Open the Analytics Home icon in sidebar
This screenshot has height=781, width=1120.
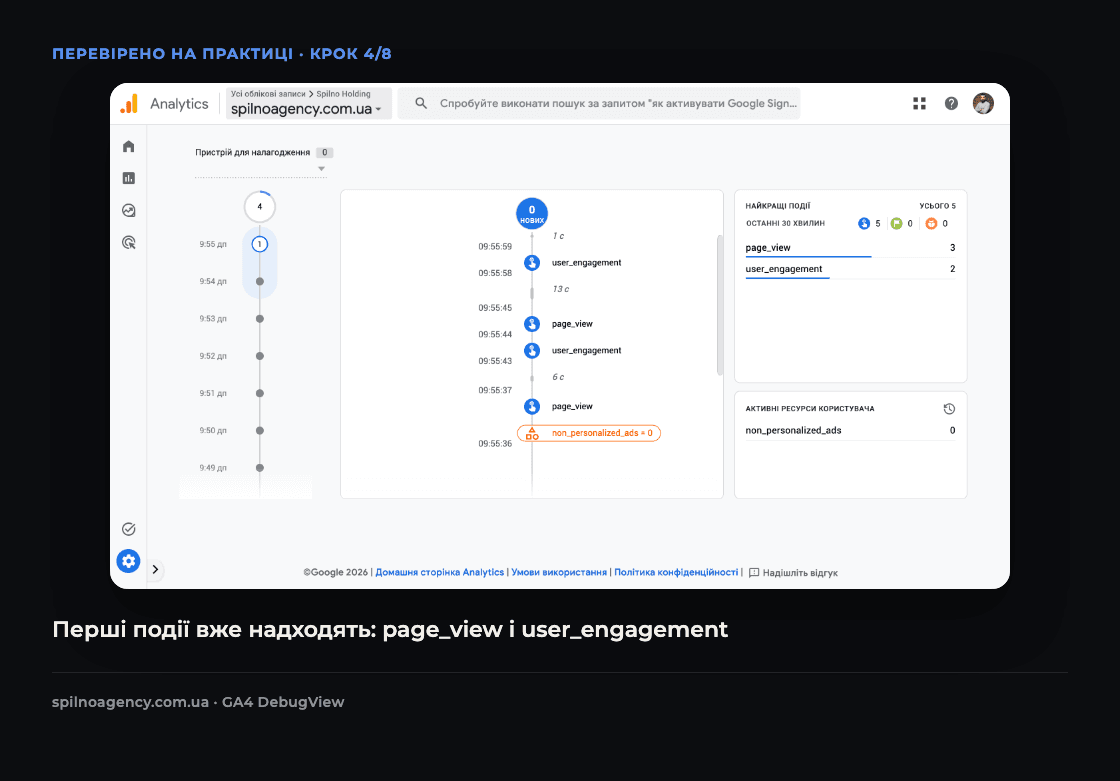(x=129, y=146)
